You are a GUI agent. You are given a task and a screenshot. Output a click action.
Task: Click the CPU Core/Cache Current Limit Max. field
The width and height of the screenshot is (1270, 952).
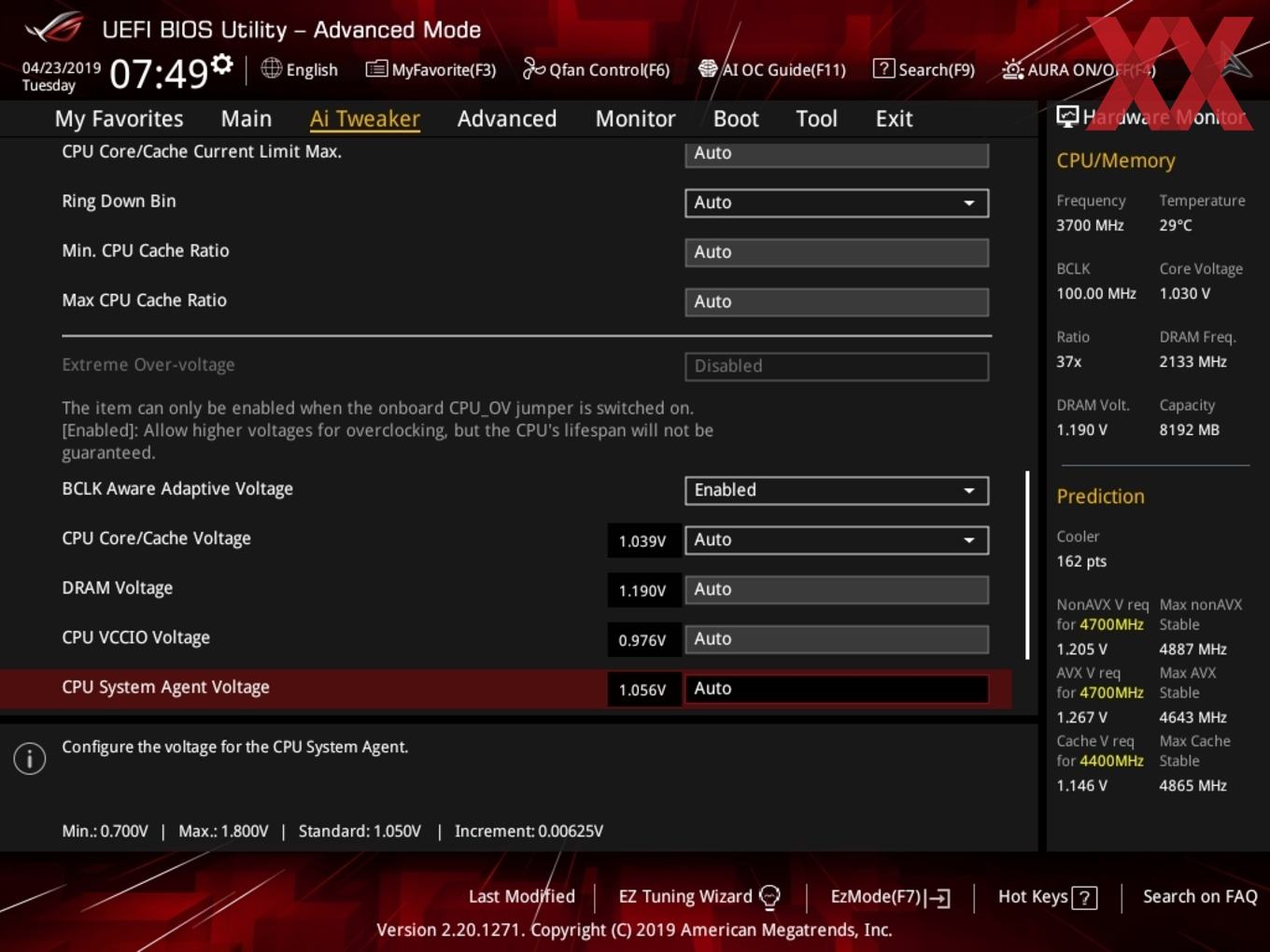[837, 153]
